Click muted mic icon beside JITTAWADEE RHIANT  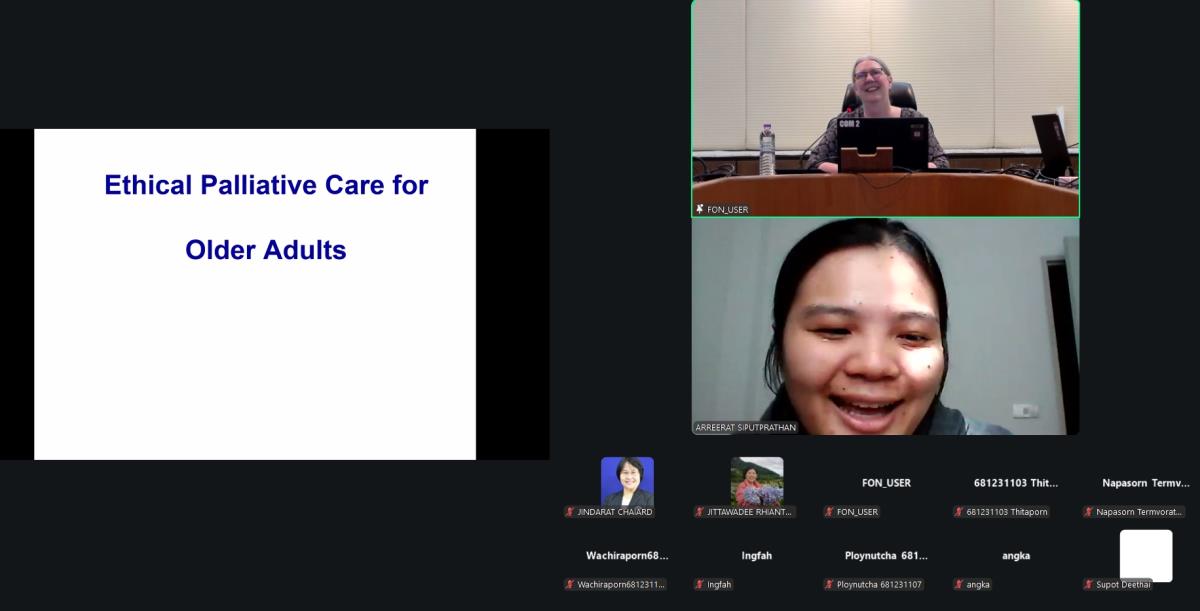pyautogui.click(x=700, y=512)
